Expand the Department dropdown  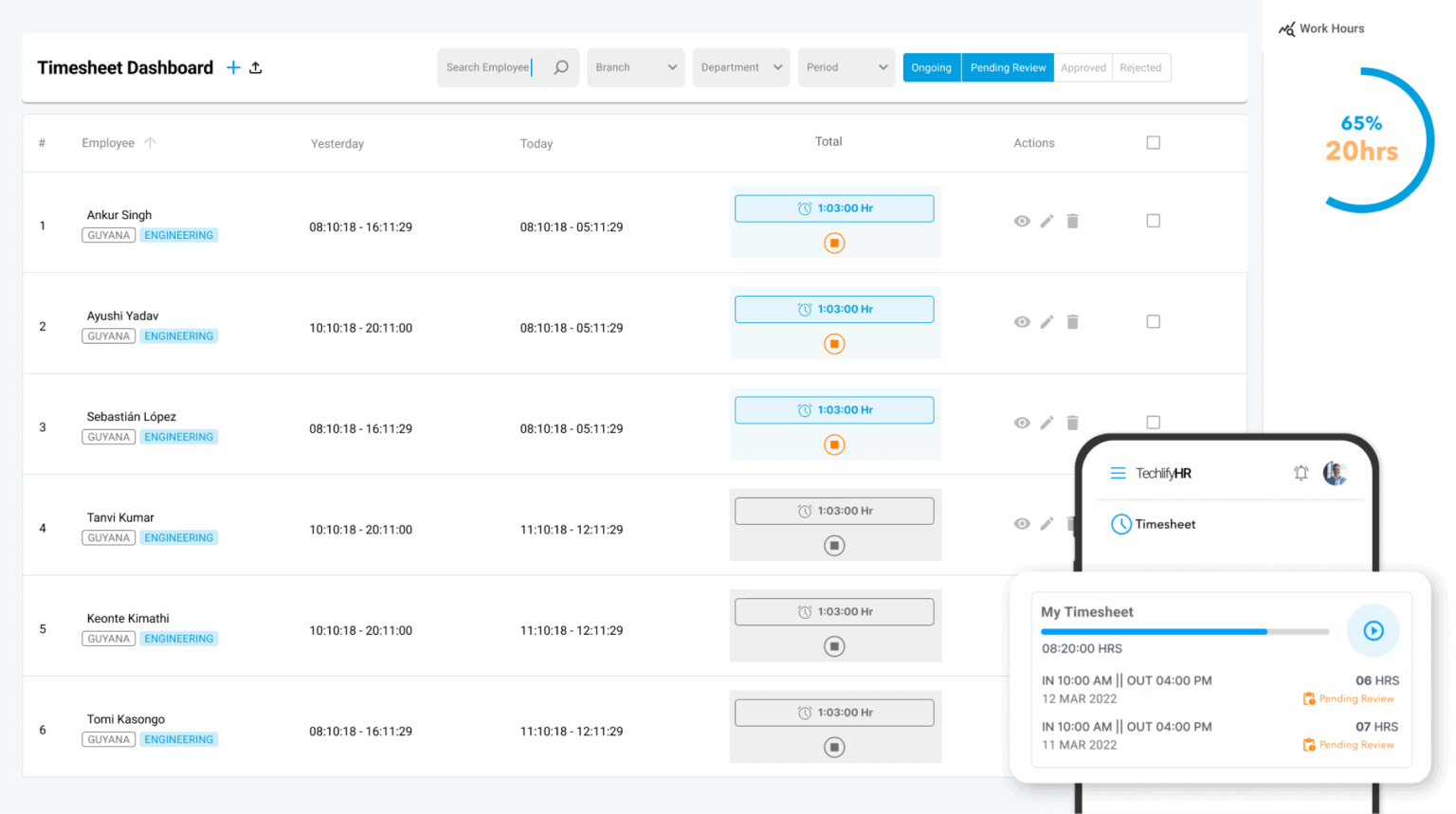point(740,67)
